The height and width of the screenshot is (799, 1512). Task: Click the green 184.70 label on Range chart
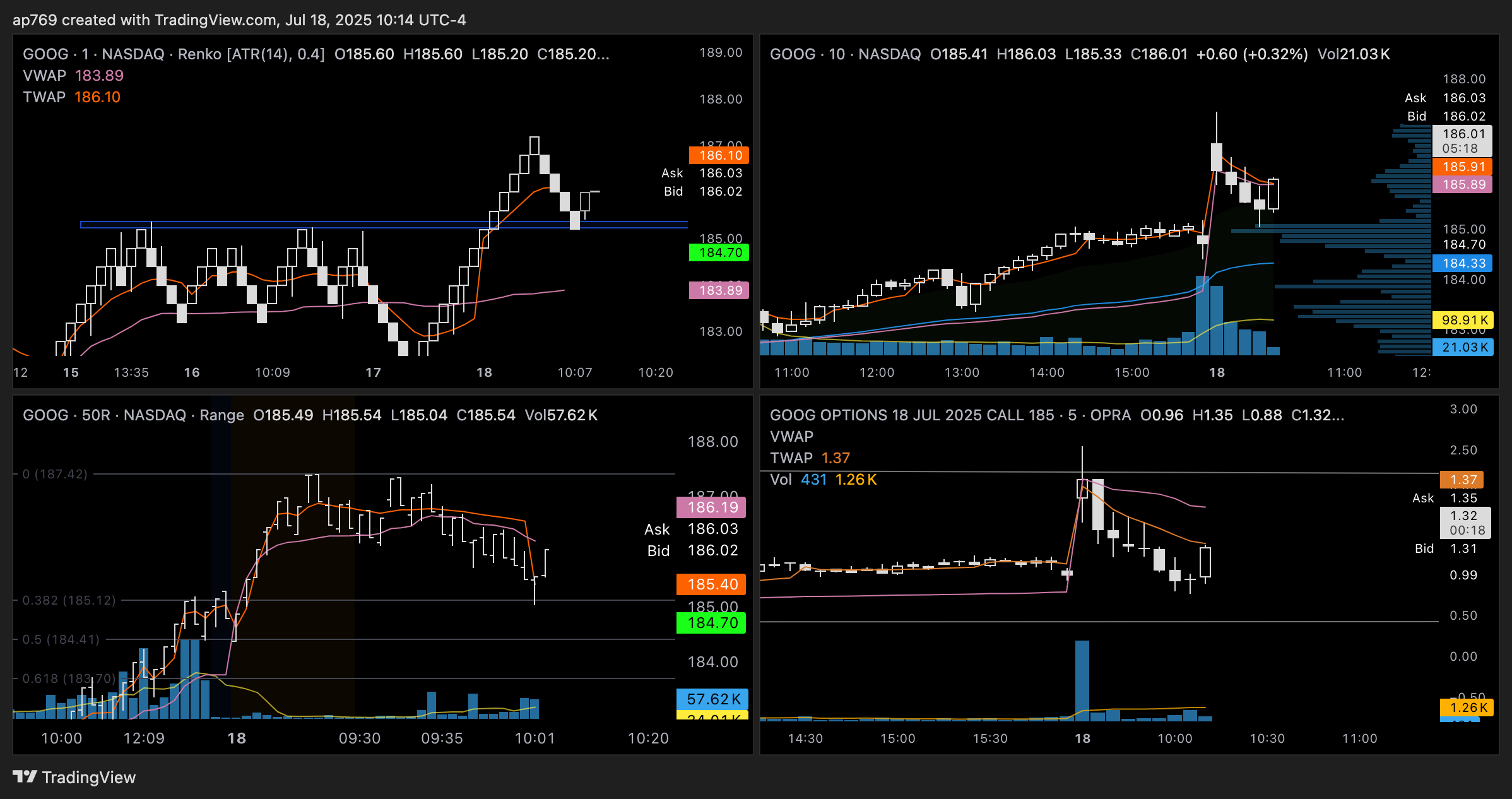711,623
